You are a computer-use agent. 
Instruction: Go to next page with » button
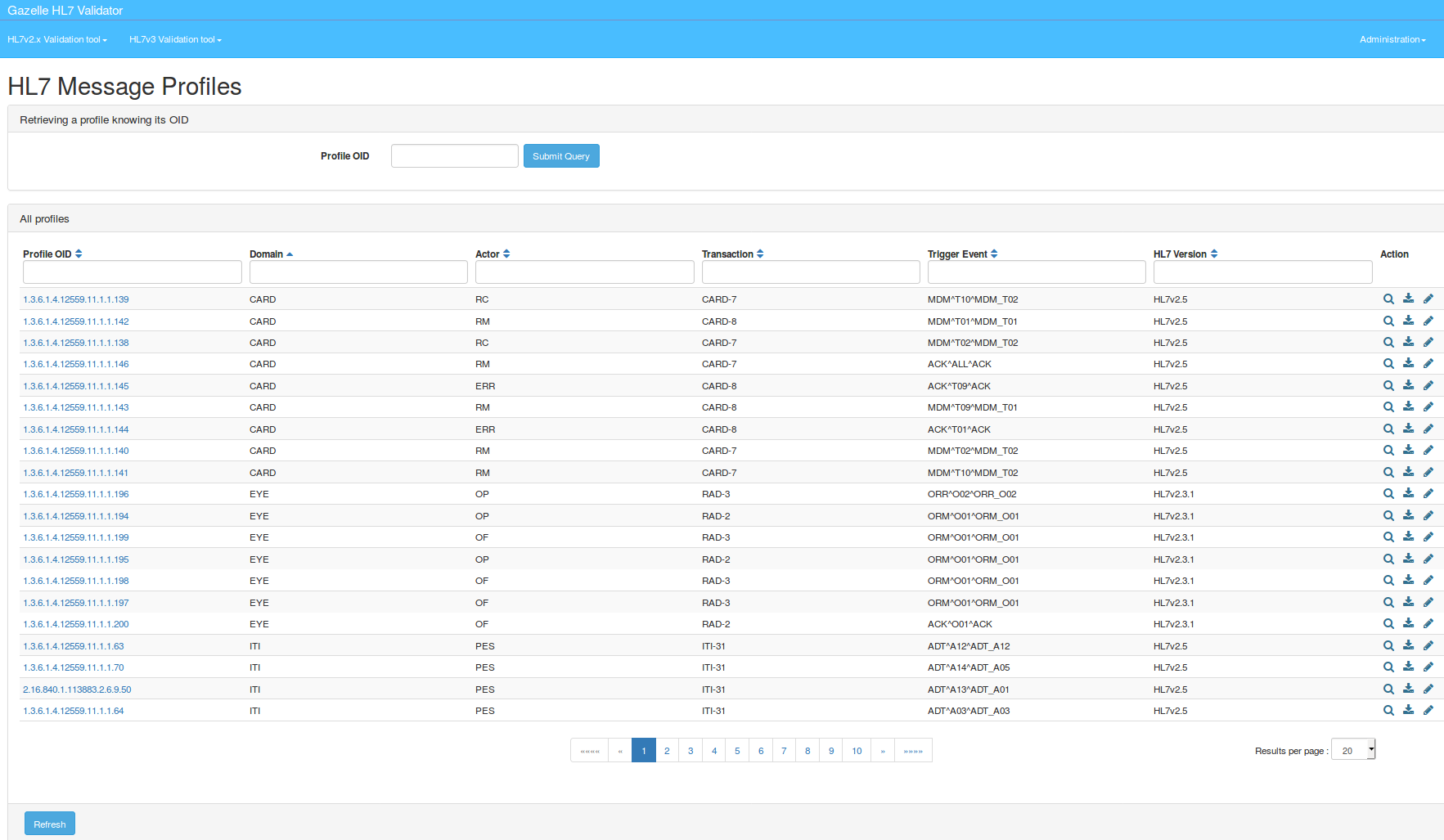(x=883, y=750)
